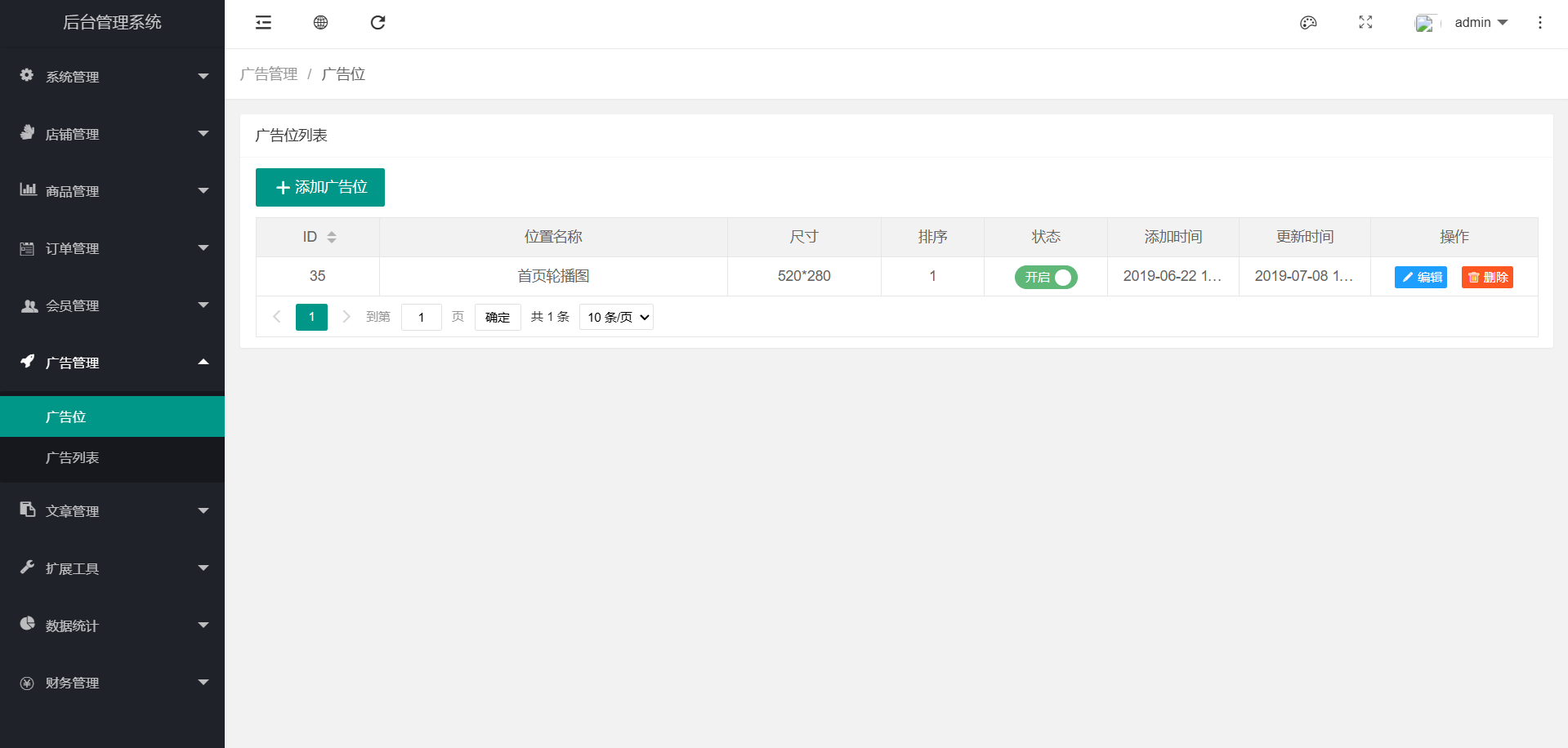The image size is (1568, 748).
Task: Open the globe website icon
Action: pyautogui.click(x=320, y=23)
